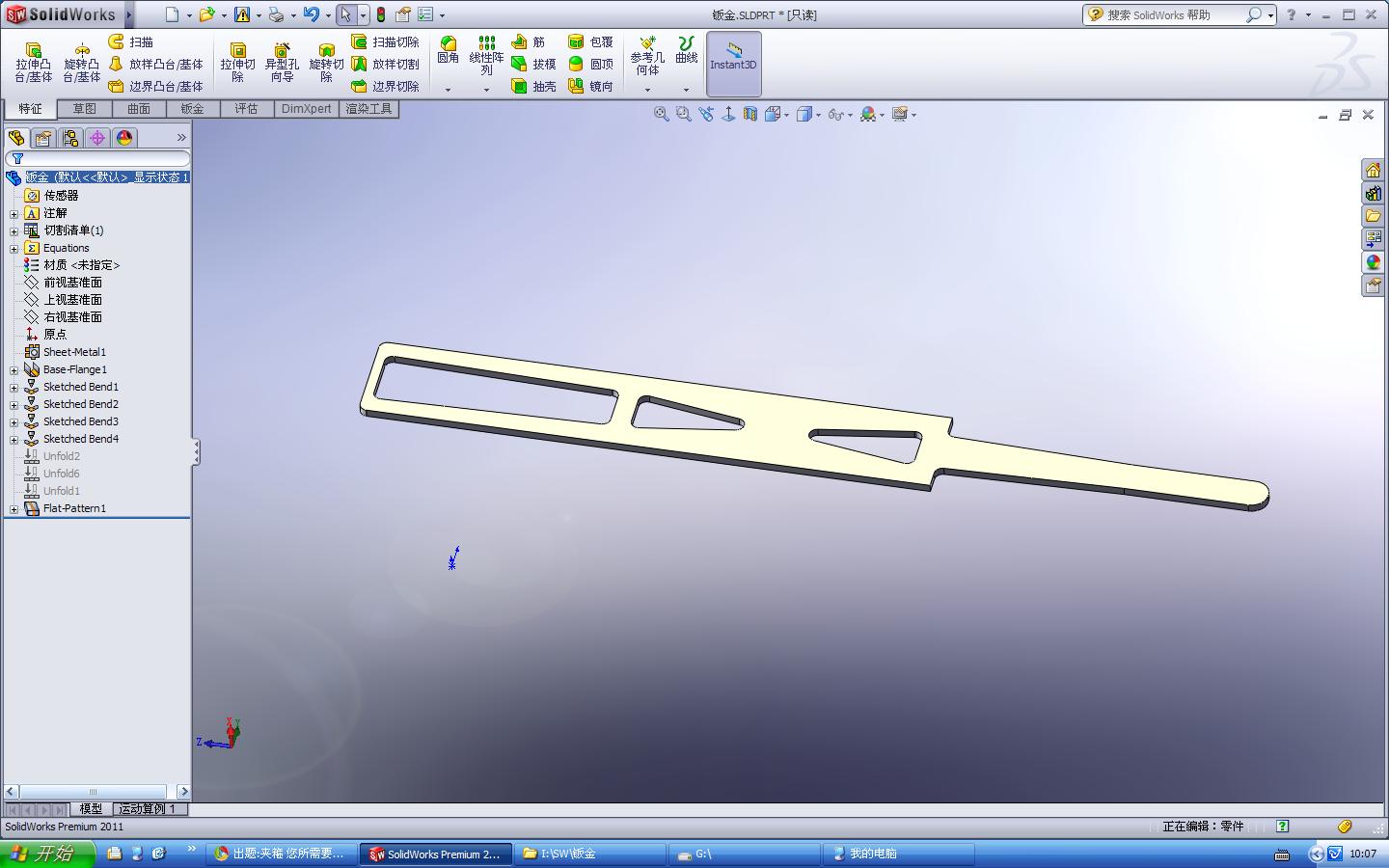Select the 线性阵列 linear pattern tool

click(486, 56)
